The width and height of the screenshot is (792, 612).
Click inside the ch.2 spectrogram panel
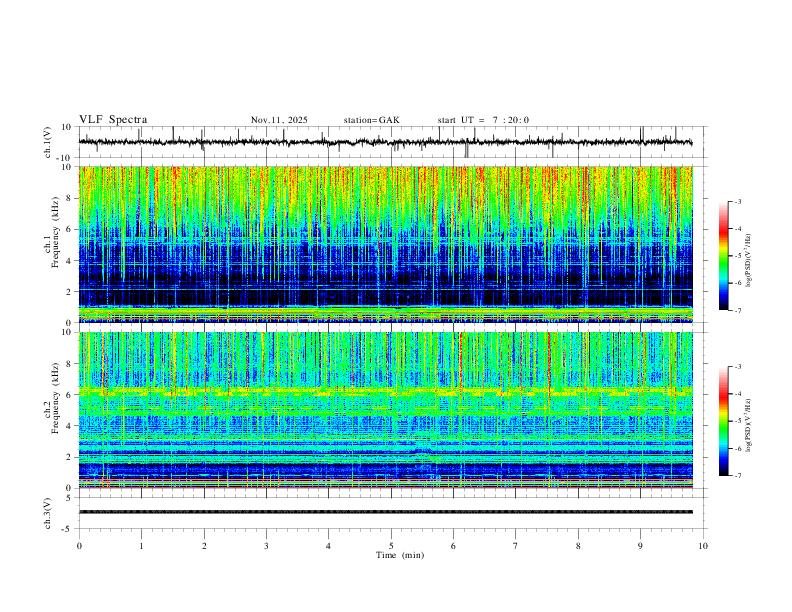(385, 410)
